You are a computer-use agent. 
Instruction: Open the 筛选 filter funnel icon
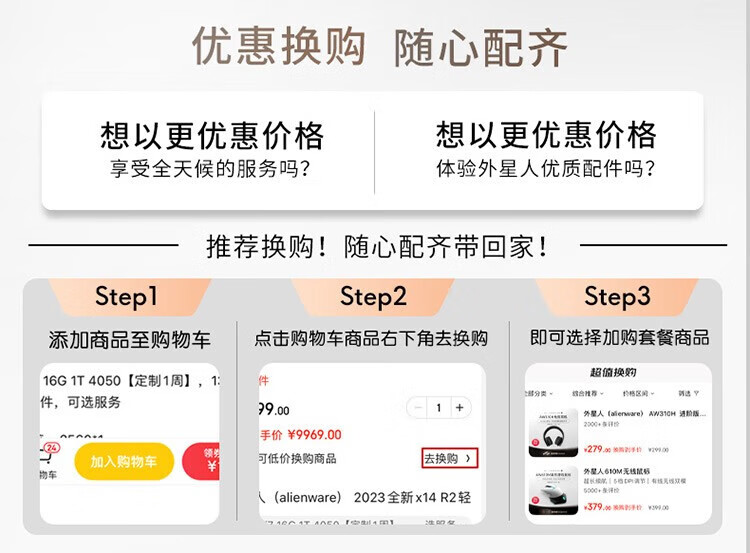click(x=688, y=394)
